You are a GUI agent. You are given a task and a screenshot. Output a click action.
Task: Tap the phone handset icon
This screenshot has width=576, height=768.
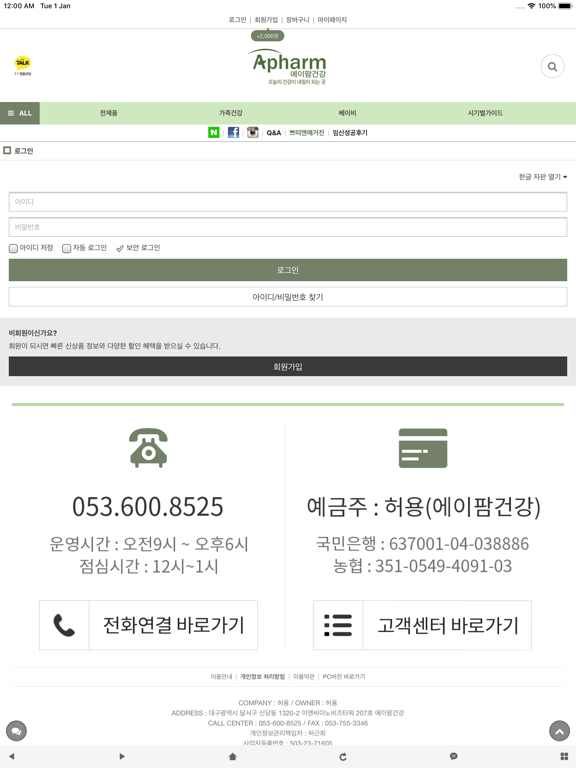pyautogui.click(x=64, y=625)
